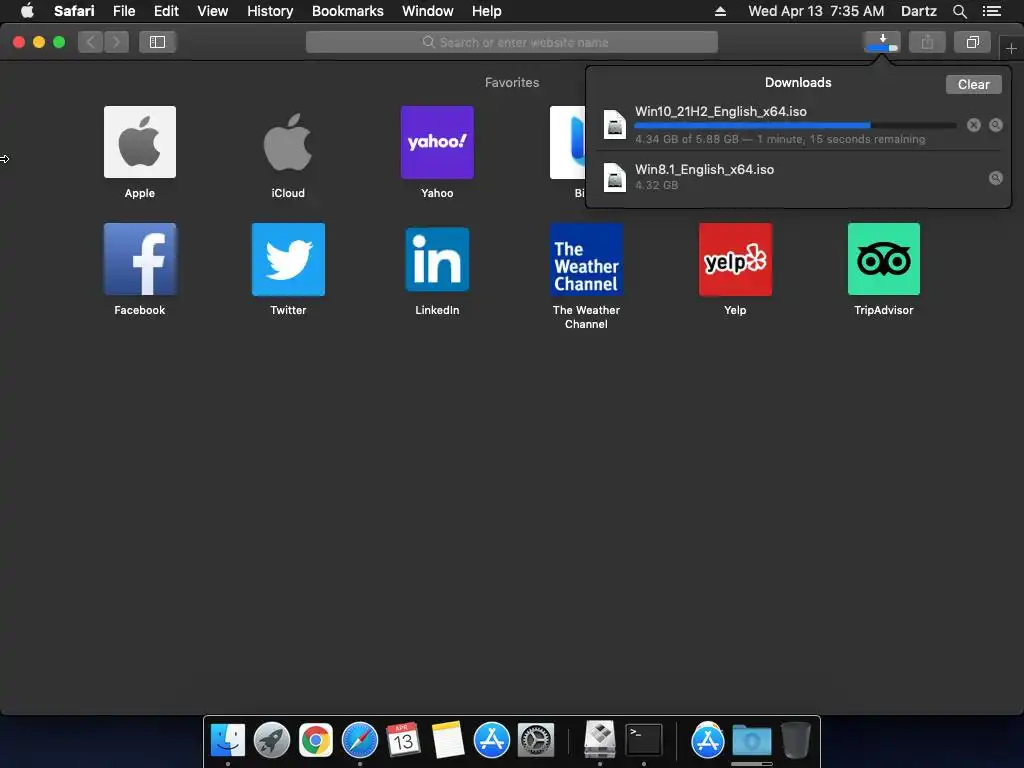
Task: Open Terminal from the Dock
Action: (644, 740)
